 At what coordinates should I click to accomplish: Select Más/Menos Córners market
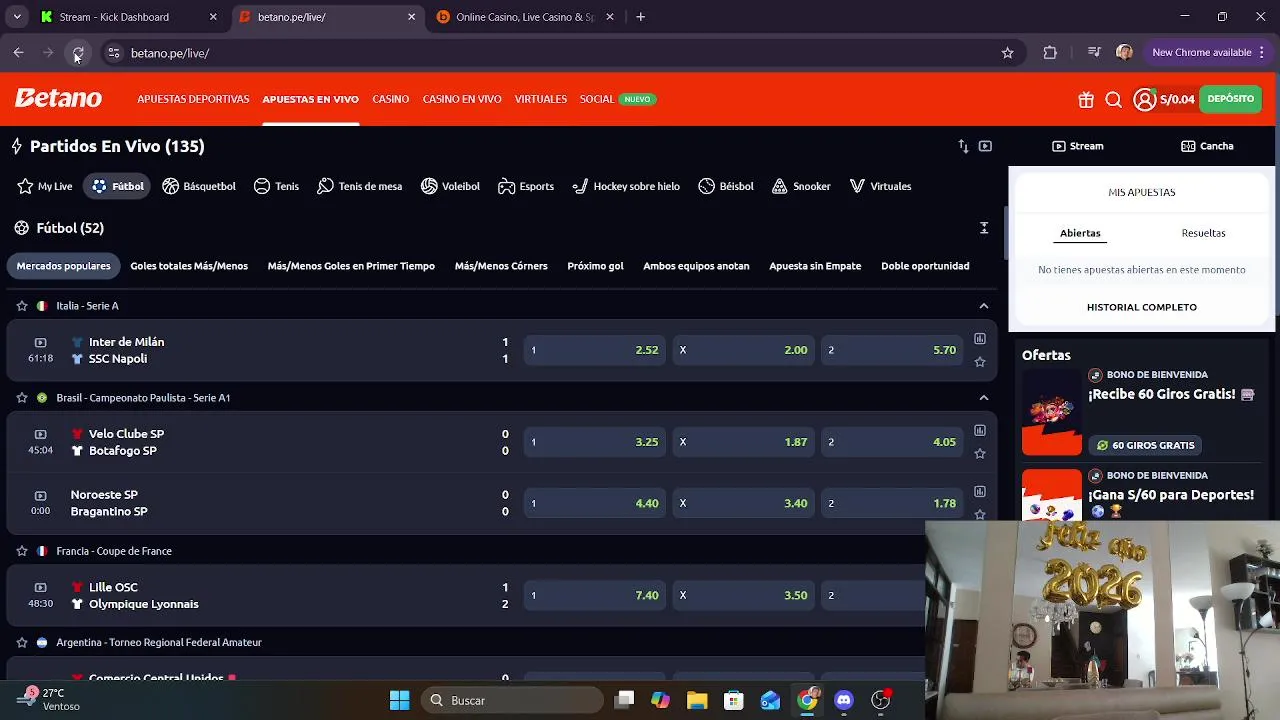pos(501,266)
